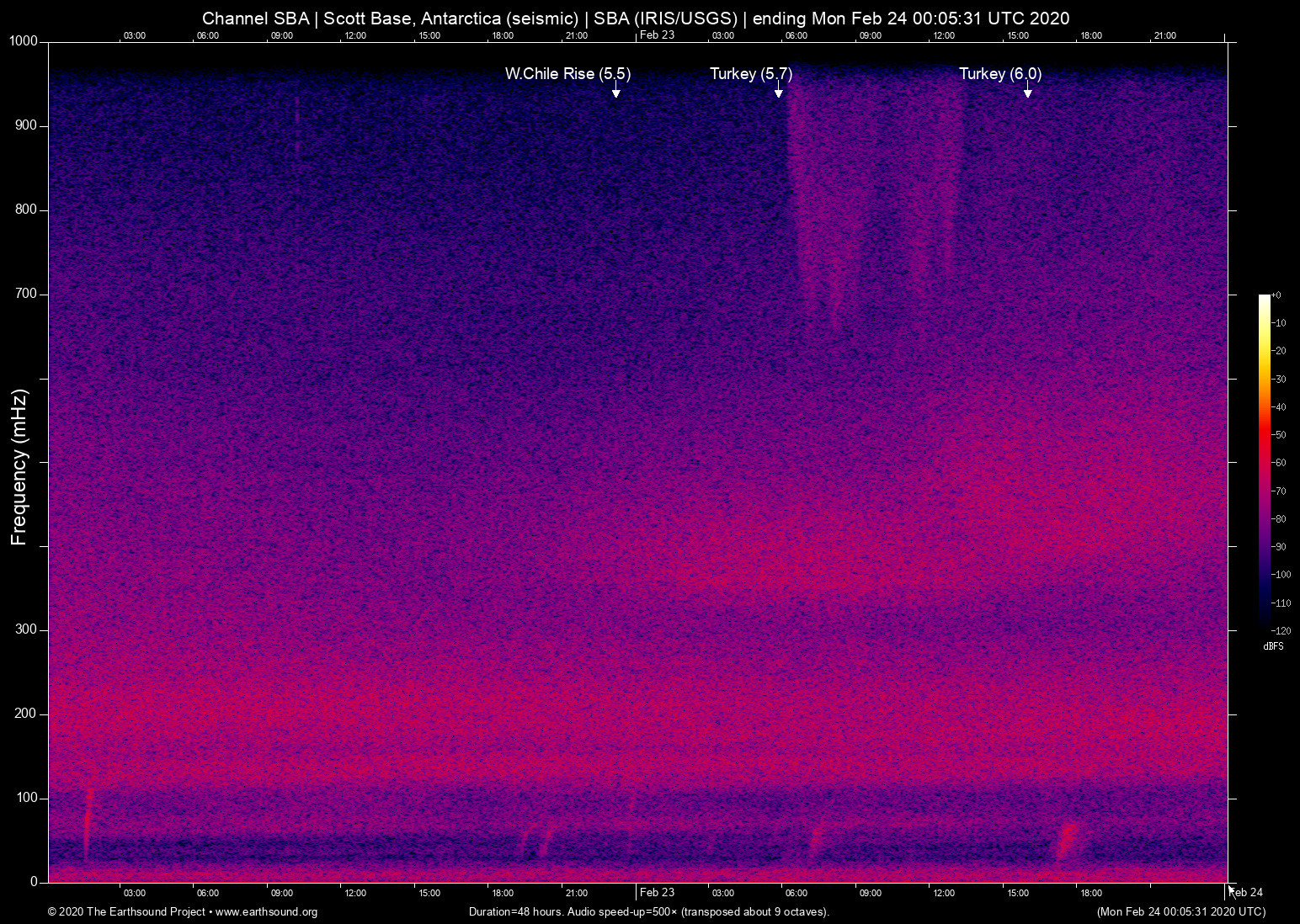Click the W.Chile Rise (5.5) event label
This screenshot has width=1300, height=924.
click(x=568, y=74)
